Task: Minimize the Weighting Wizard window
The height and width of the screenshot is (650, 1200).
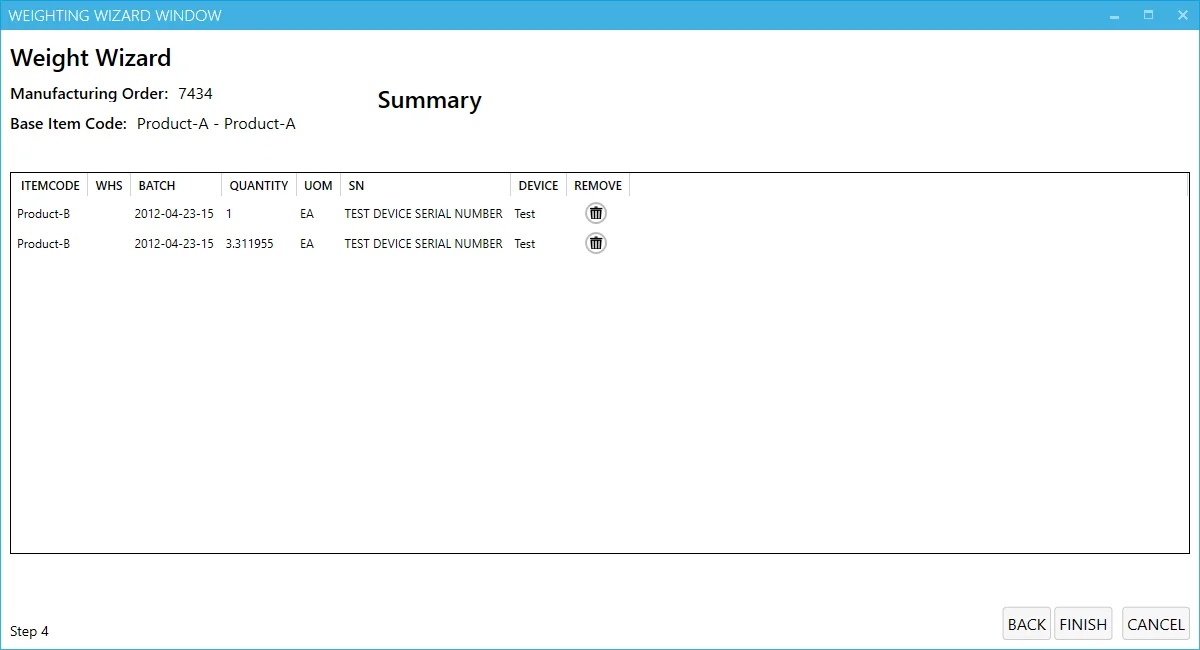Action: click(x=1114, y=15)
